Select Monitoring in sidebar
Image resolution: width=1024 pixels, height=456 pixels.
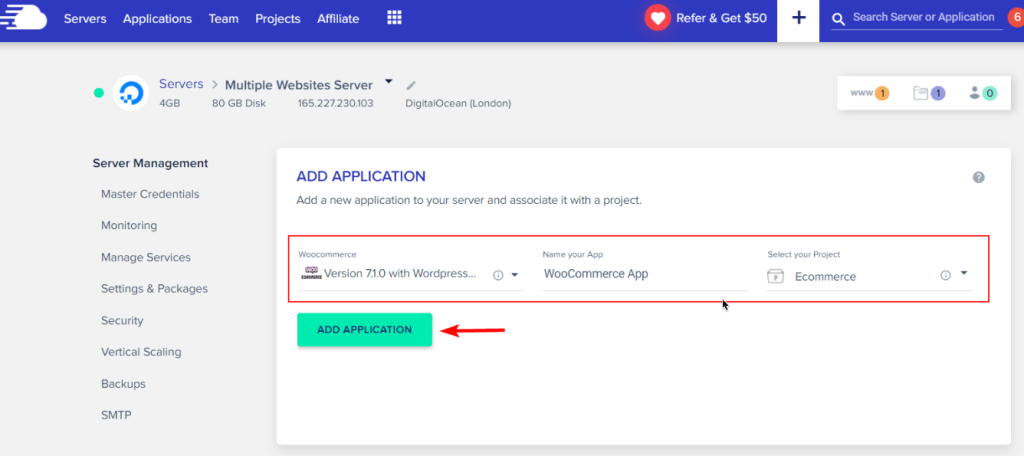(129, 225)
